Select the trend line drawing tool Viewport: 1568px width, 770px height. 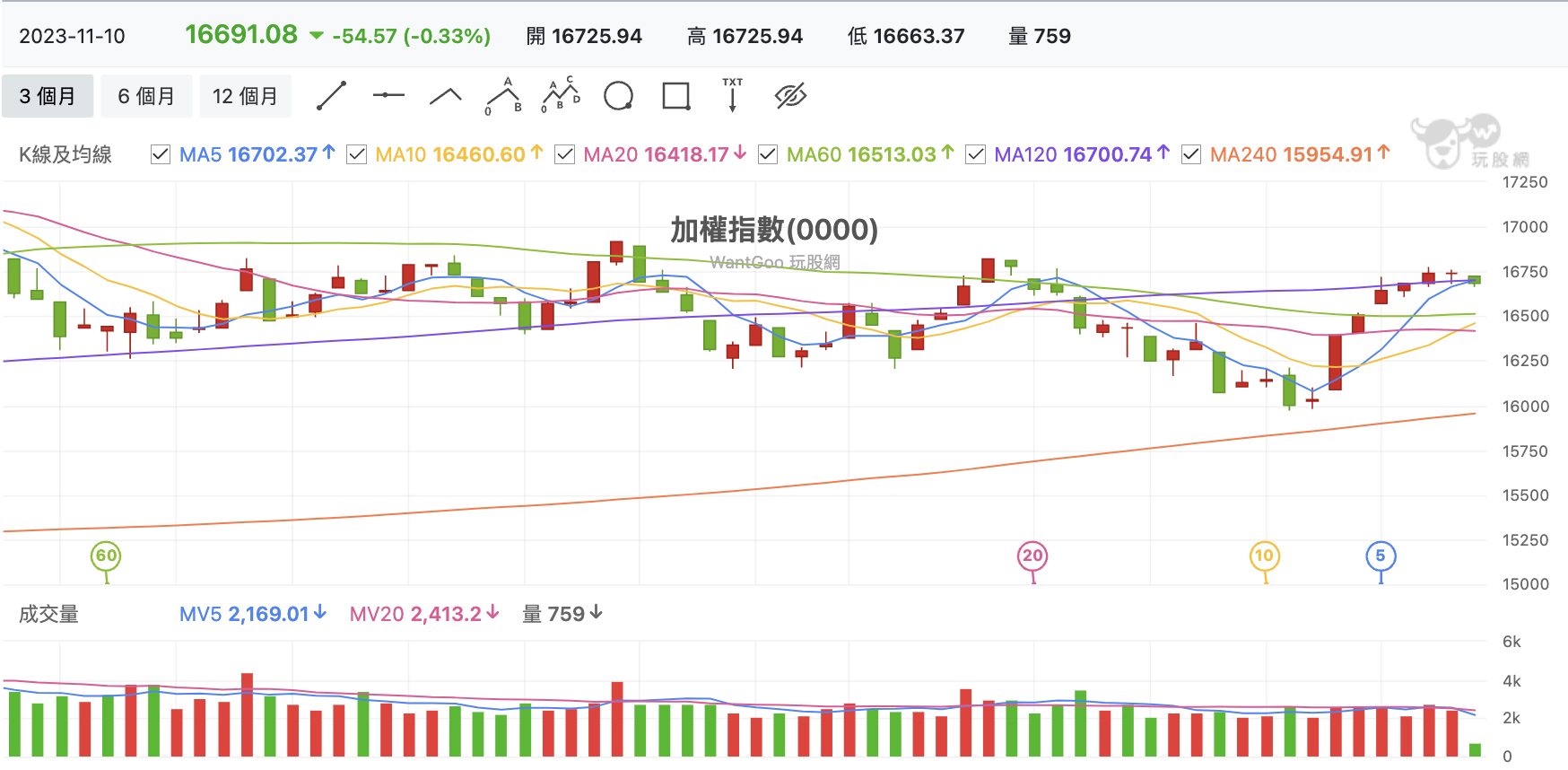pos(331,96)
